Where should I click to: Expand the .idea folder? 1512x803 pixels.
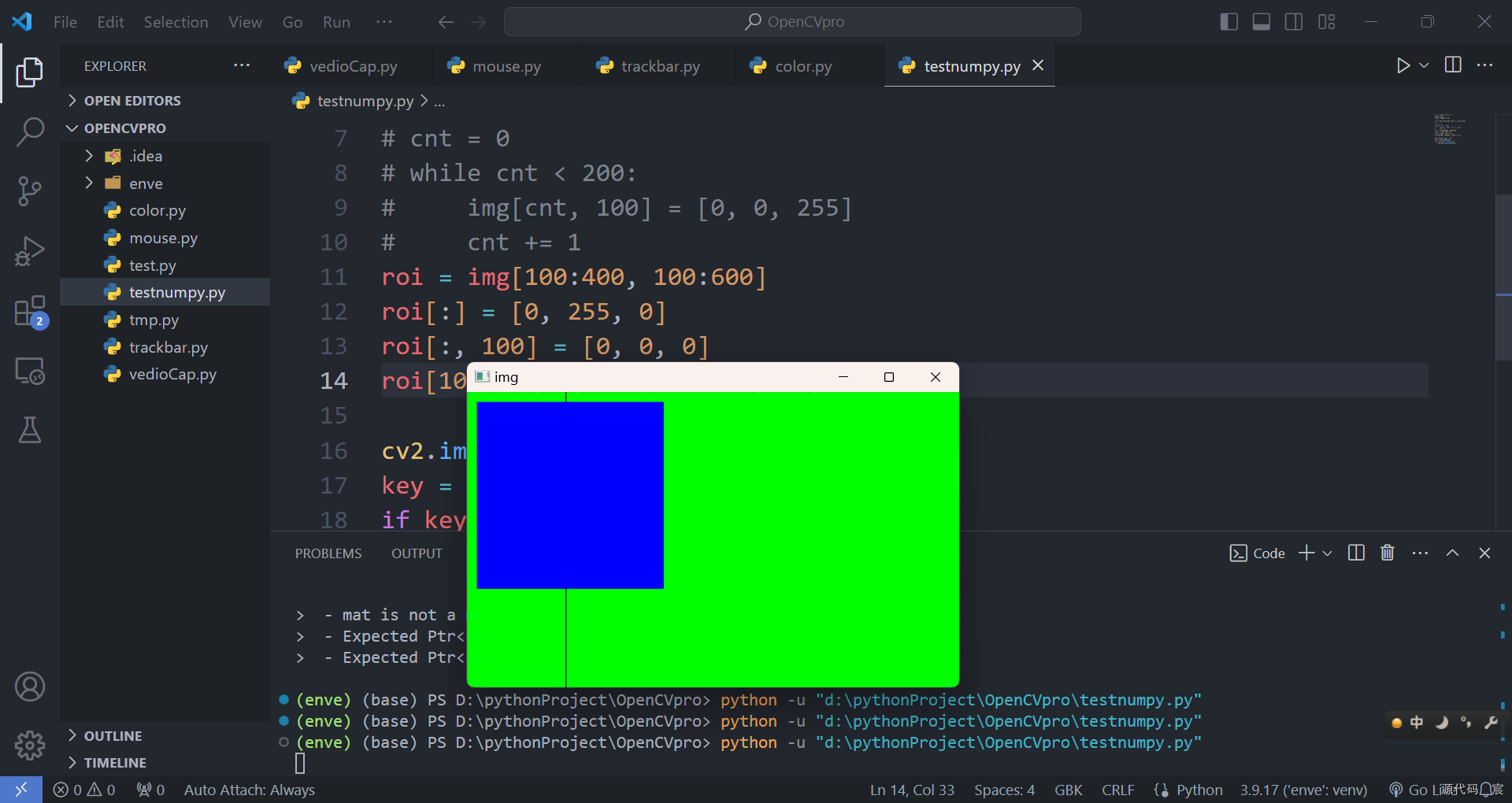click(x=146, y=156)
